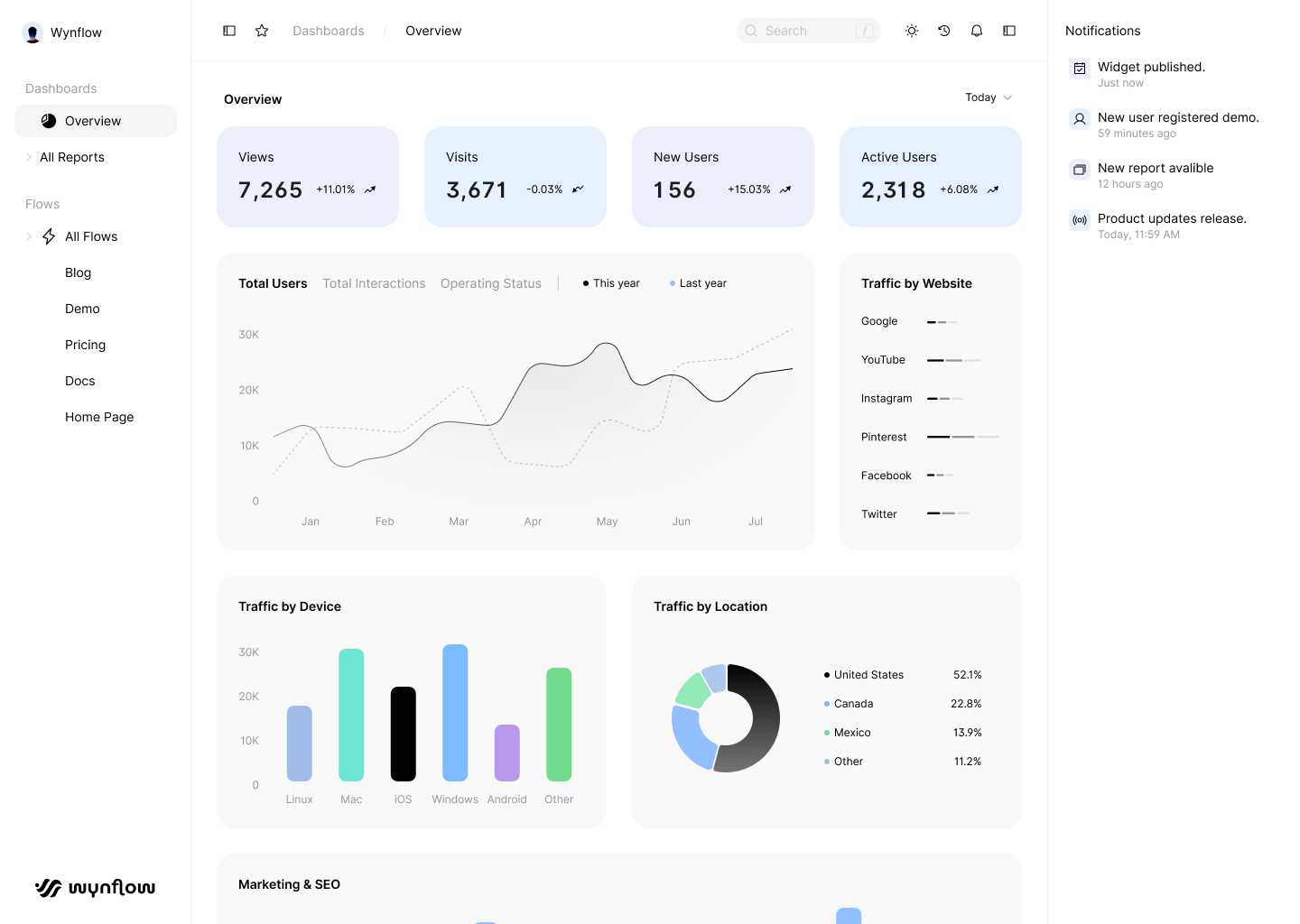Click 'Product updates release.' notification
The height and width of the screenshot is (924, 1300).
1172,218
